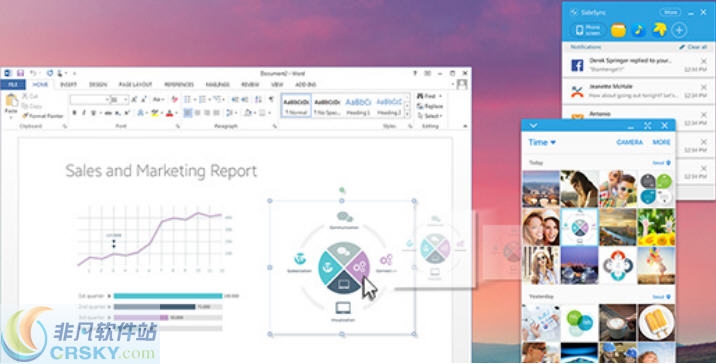Viewport: 716px width, 364px height.
Task: Decrease the paragraph indent
Action: pos(235,100)
